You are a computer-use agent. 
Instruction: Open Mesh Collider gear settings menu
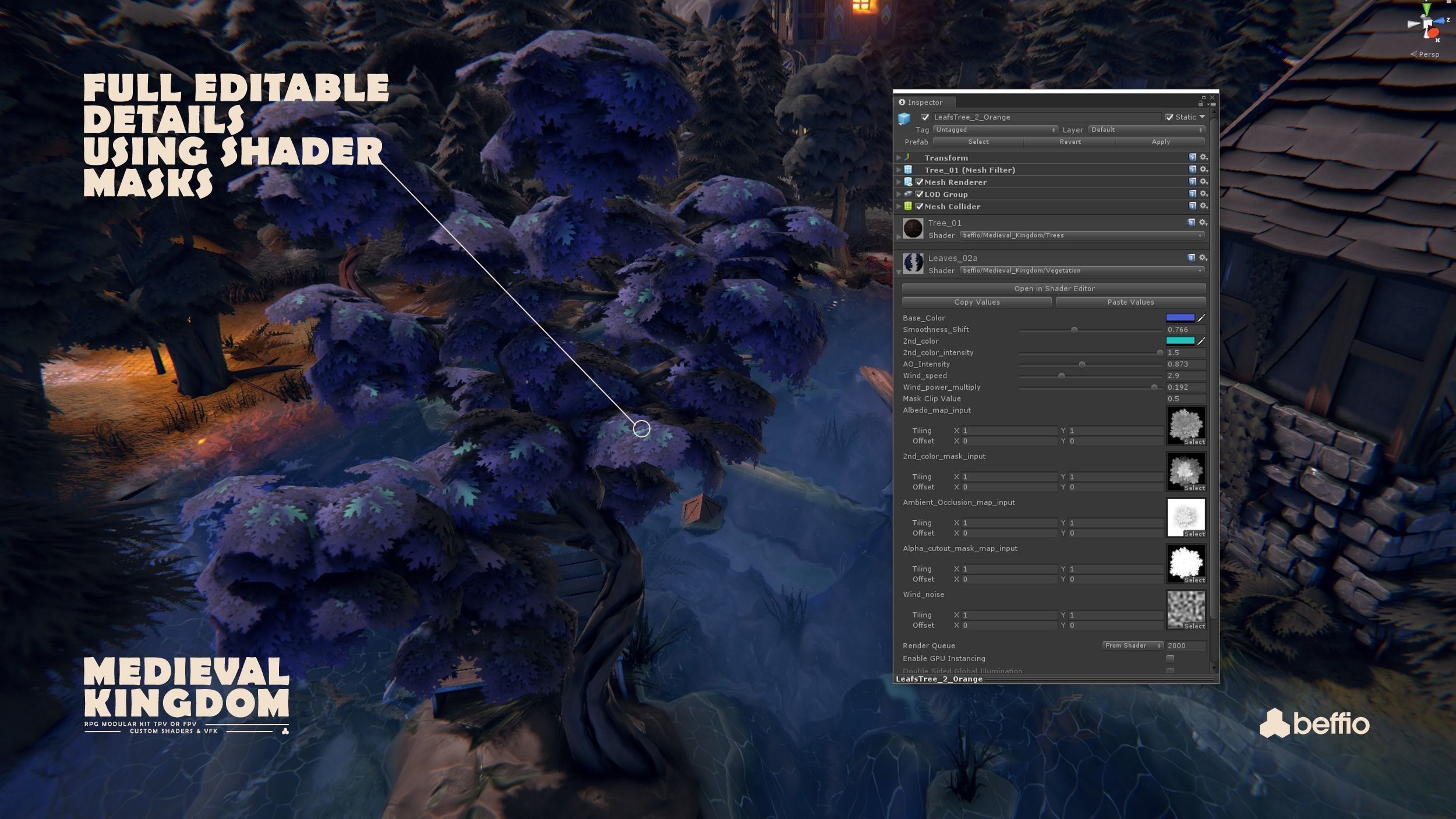pos(1203,206)
